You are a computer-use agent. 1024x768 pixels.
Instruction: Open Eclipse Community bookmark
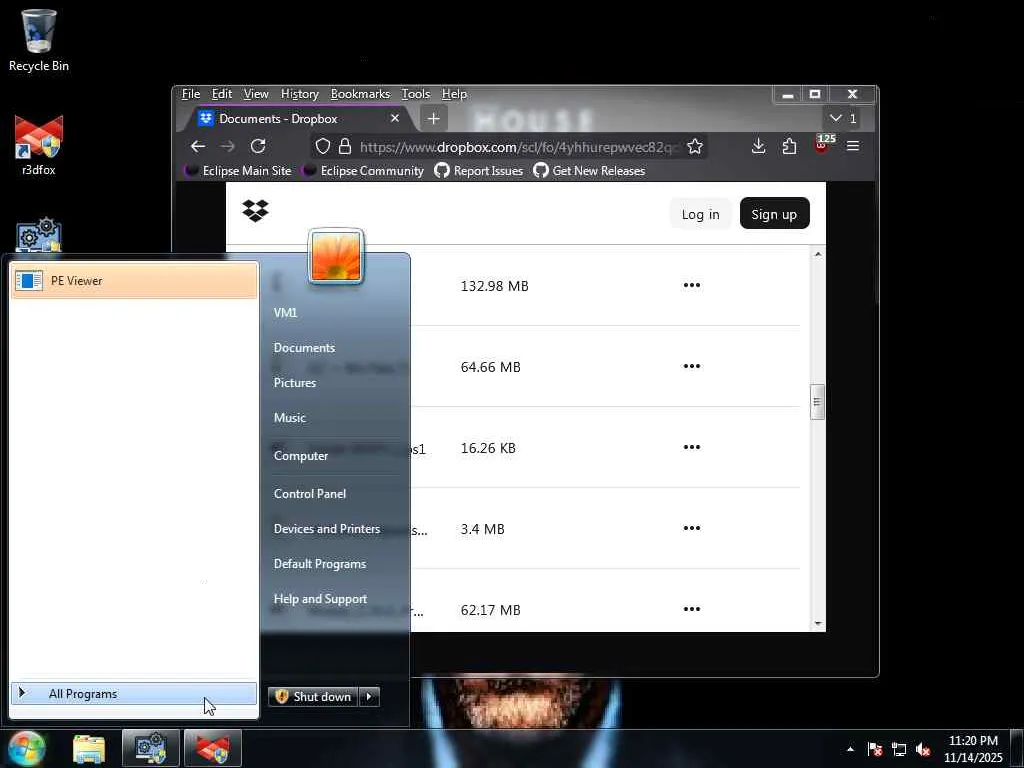363,170
